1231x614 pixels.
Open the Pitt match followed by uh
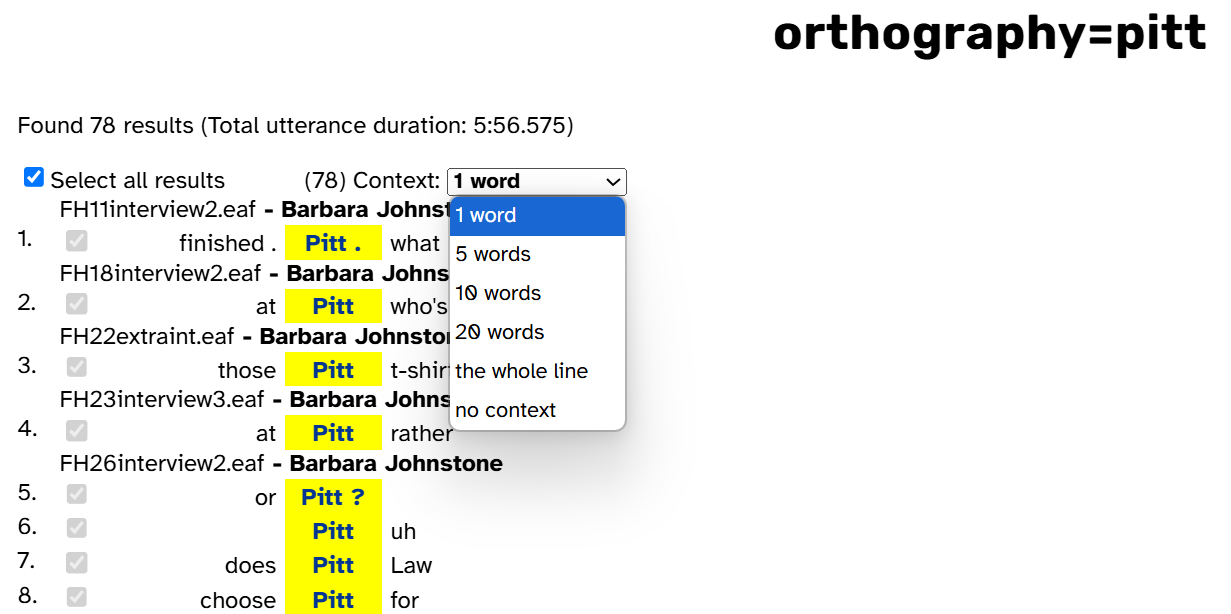tap(333, 531)
